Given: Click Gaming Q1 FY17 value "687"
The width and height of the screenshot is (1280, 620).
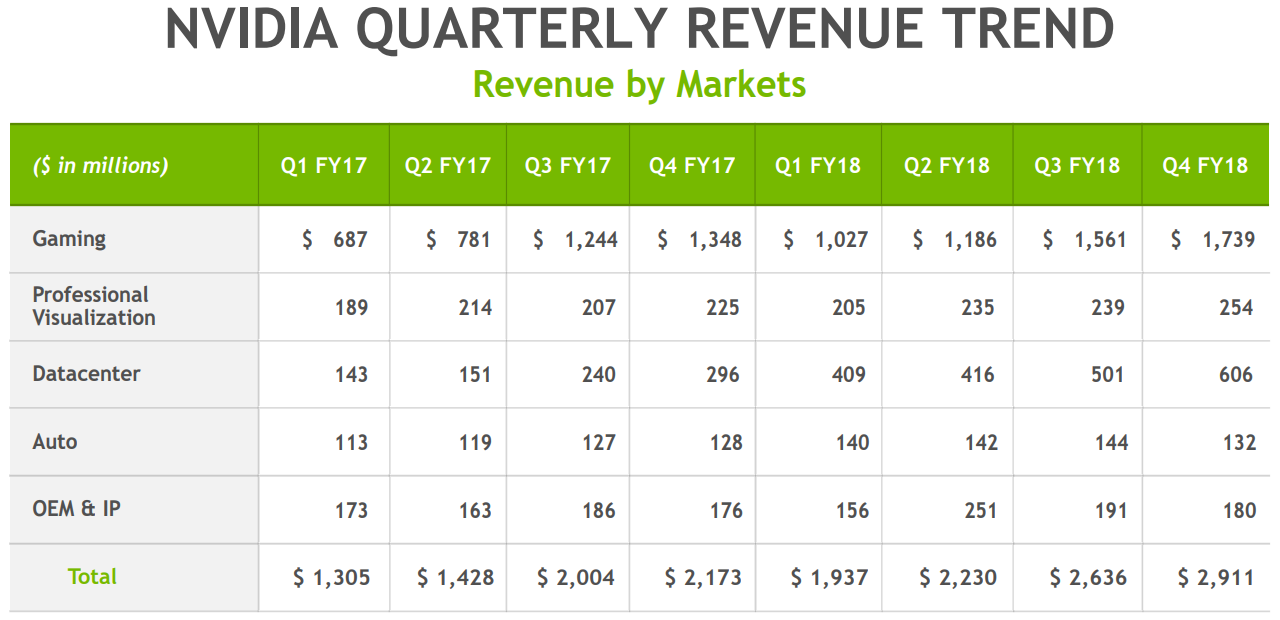Looking at the screenshot, I should pos(351,240).
